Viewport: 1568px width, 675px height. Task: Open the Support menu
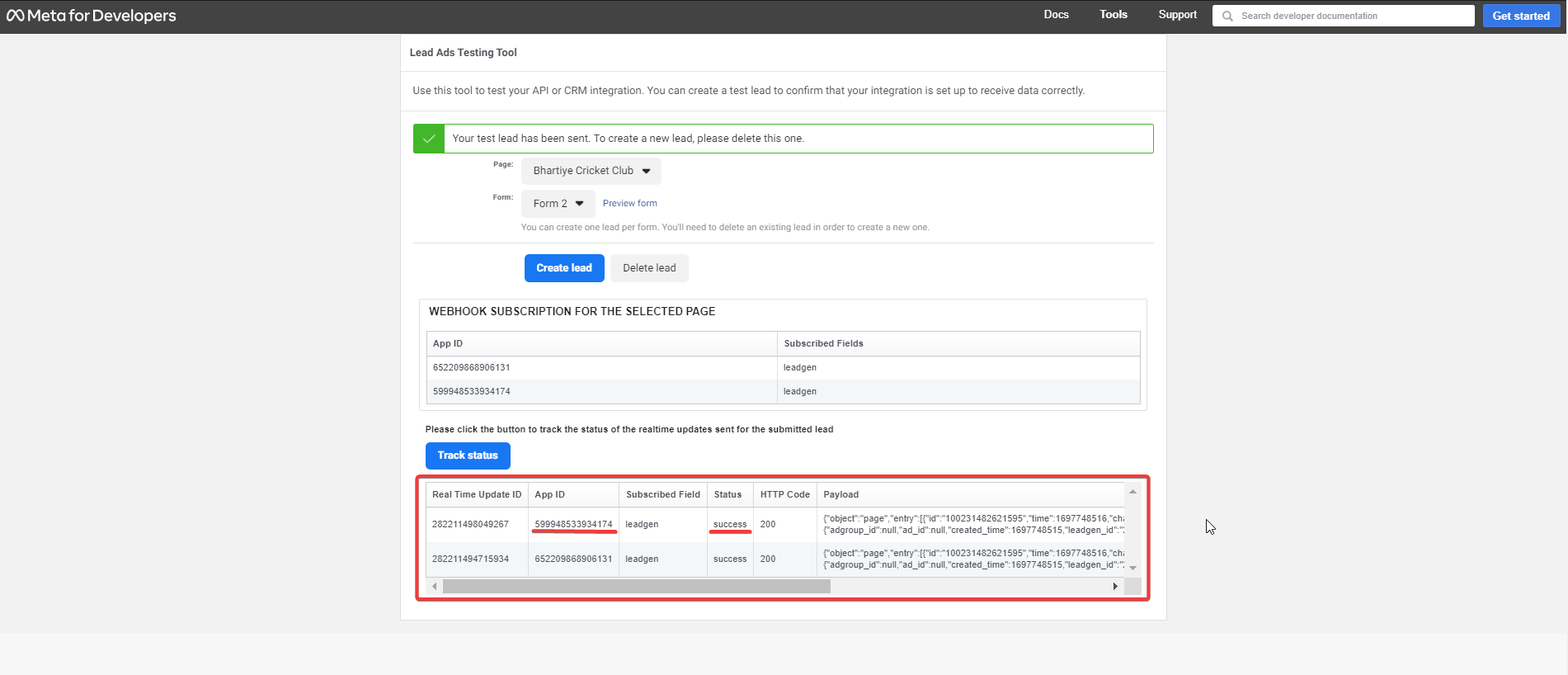pos(1177,15)
